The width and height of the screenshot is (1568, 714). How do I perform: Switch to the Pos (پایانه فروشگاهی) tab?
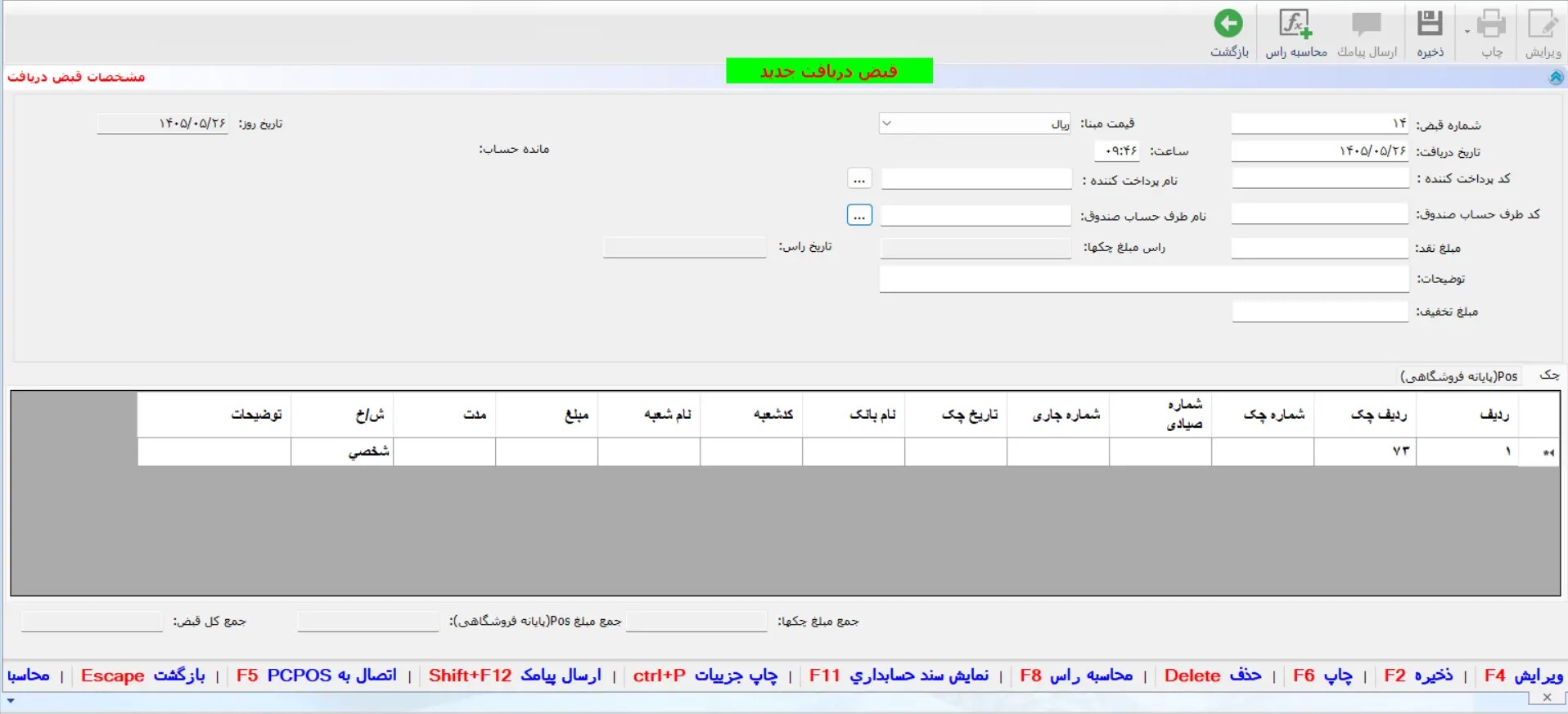point(1459,376)
